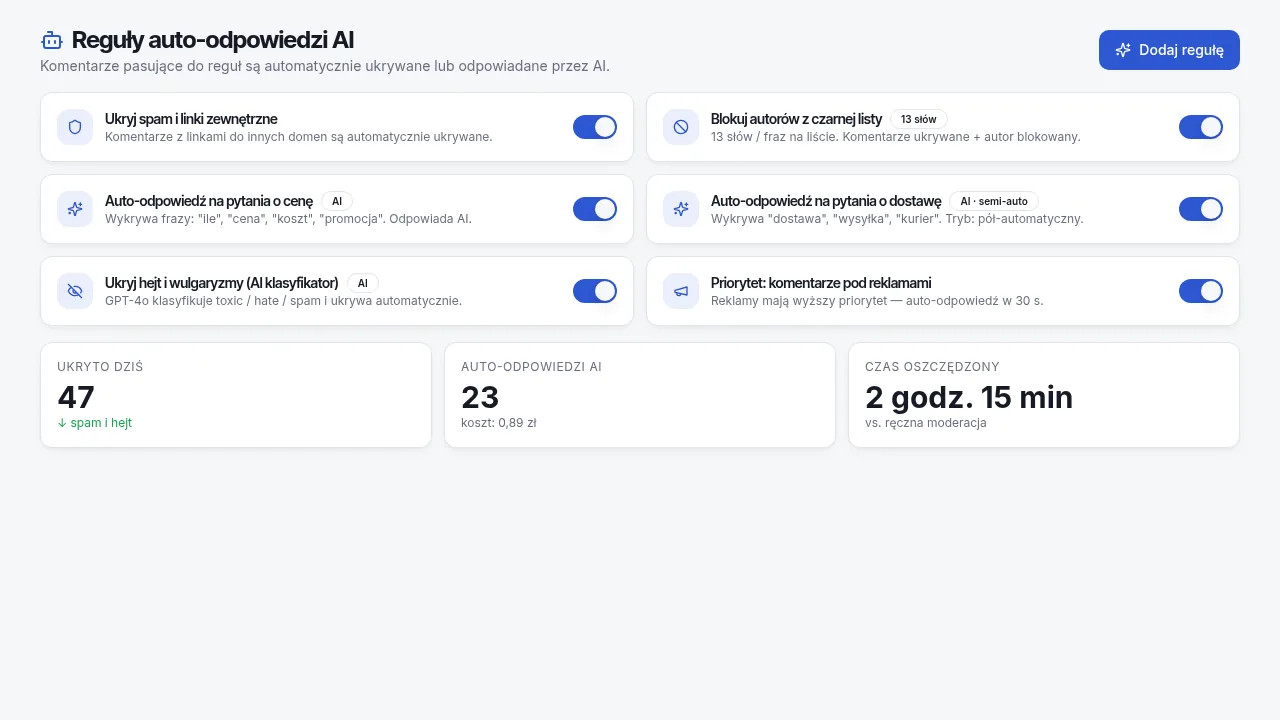Select Auto-odpowiedź na pytania o dostawę title
This screenshot has width=1280, height=720.
pyautogui.click(x=826, y=201)
